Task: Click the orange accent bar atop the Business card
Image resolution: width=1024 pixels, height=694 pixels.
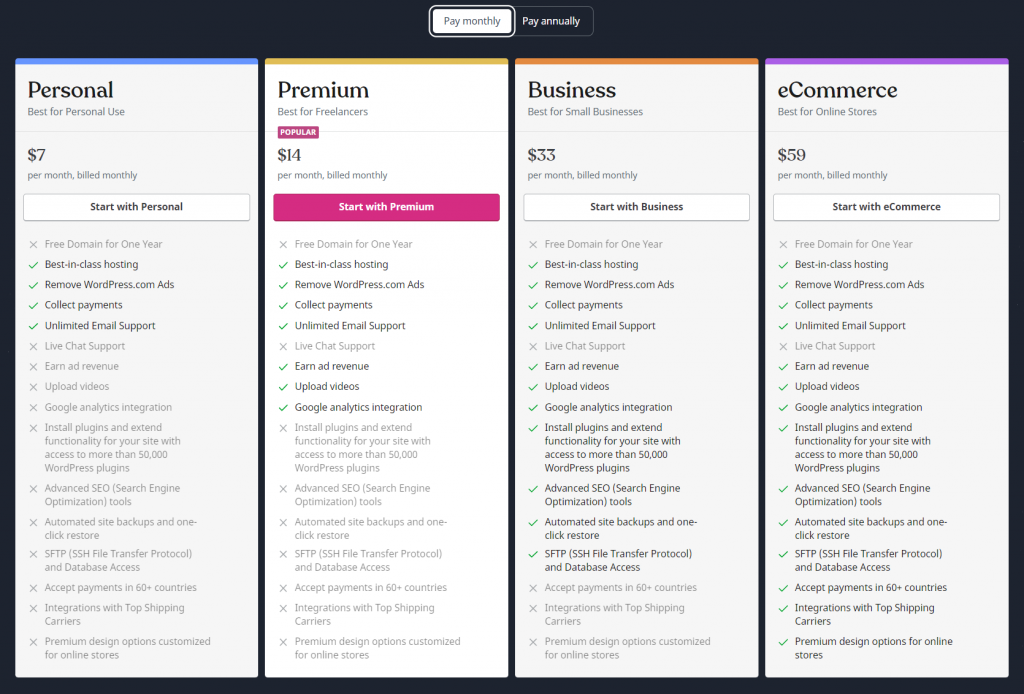Action: click(636, 60)
